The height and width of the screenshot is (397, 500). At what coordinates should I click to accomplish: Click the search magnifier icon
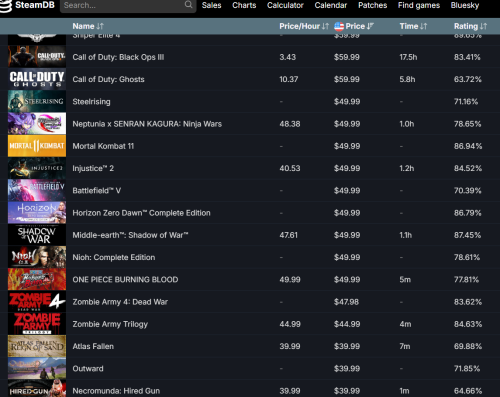188,5
